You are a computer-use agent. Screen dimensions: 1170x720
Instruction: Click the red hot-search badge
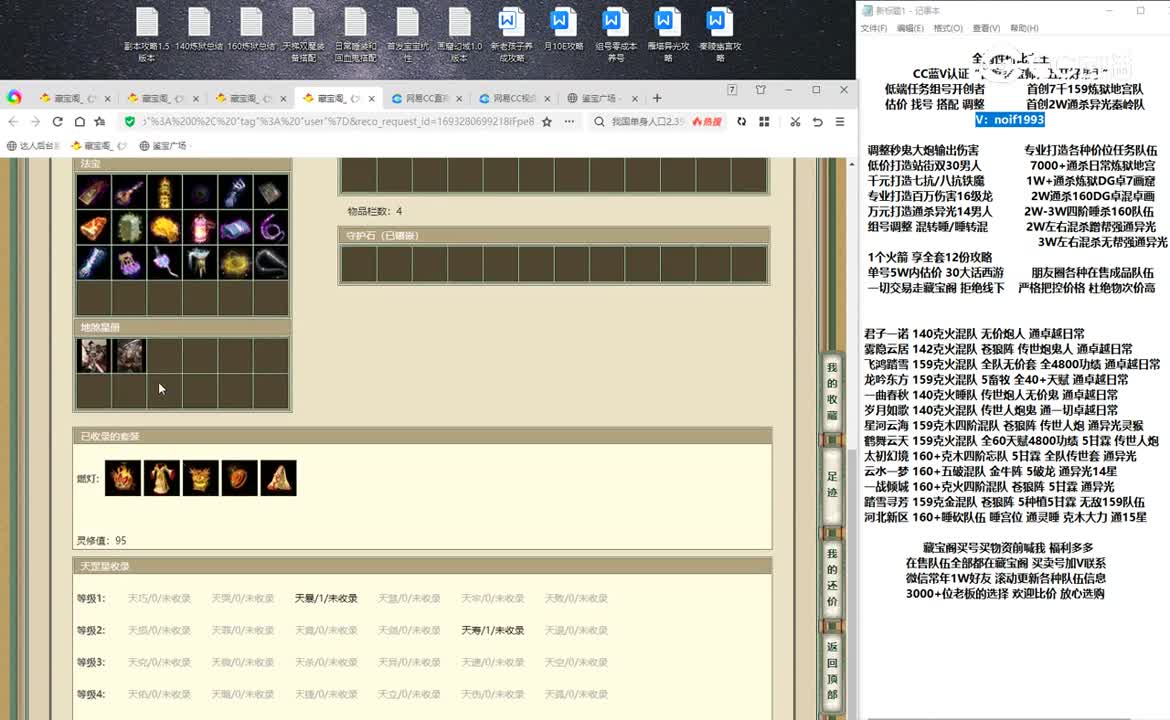point(707,122)
